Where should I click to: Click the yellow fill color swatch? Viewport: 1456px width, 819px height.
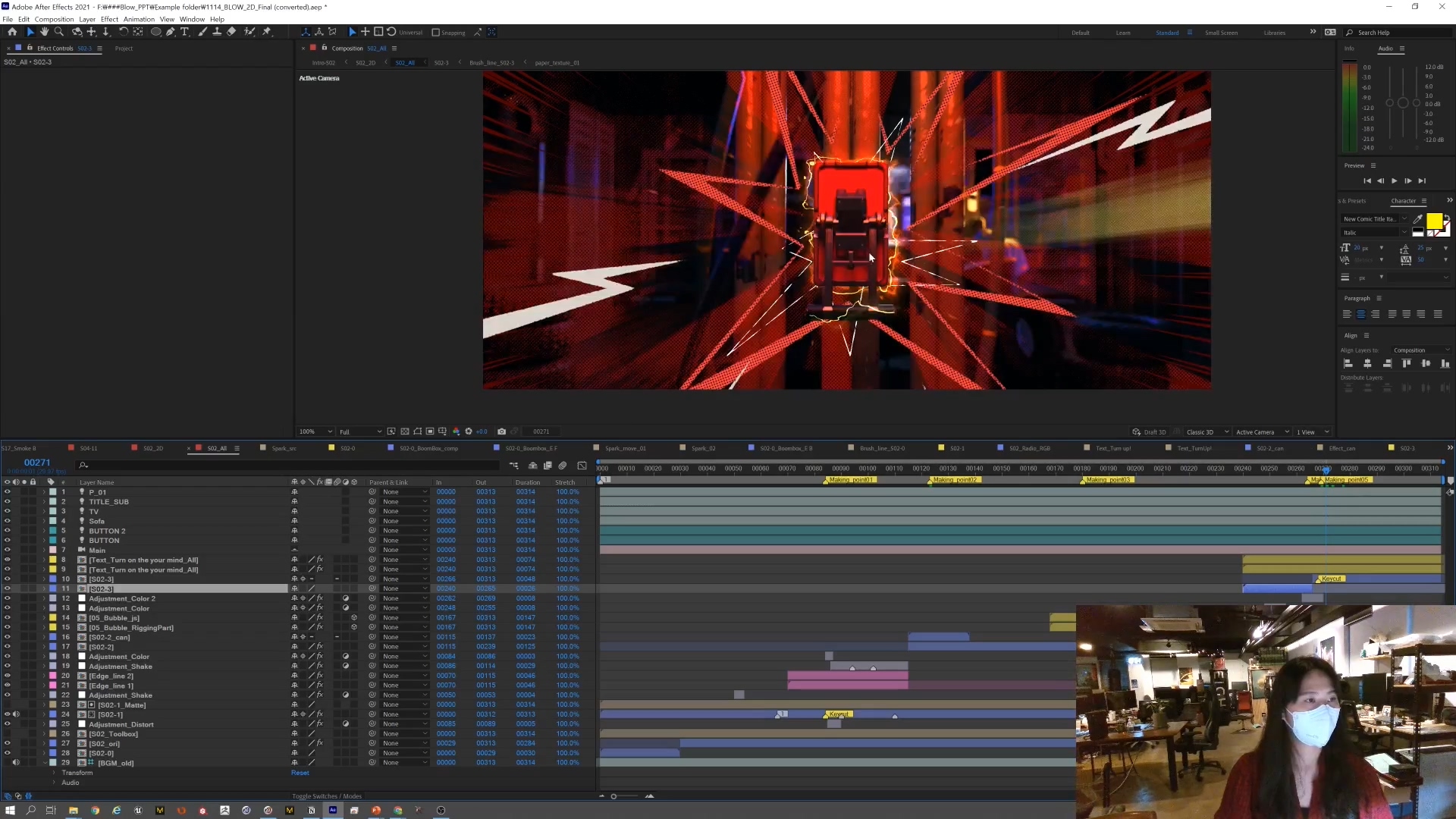point(1433,220)
